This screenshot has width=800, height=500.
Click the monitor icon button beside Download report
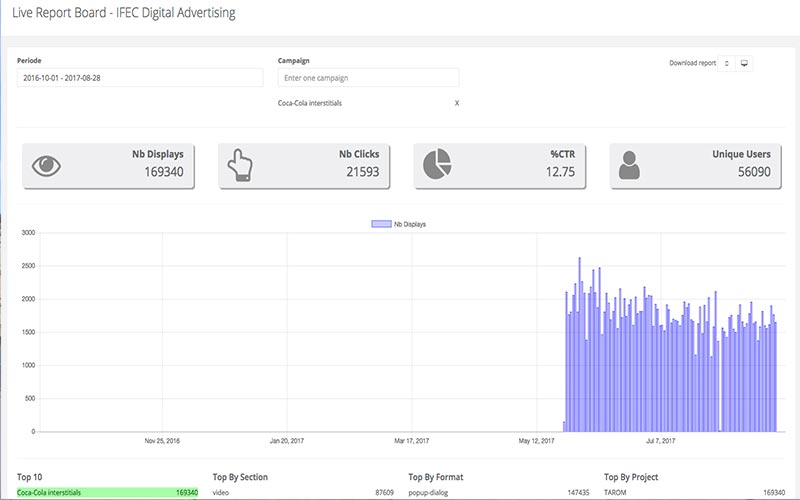click(x=744, y=63)
